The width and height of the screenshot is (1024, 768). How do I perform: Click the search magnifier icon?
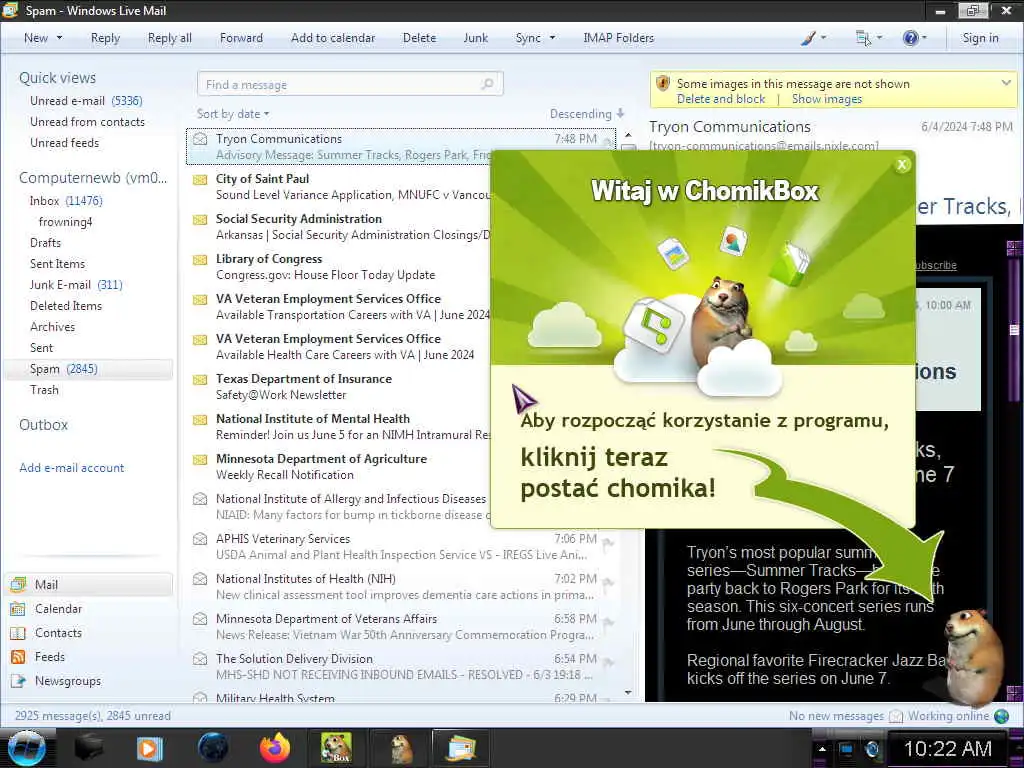coord(487,84)
